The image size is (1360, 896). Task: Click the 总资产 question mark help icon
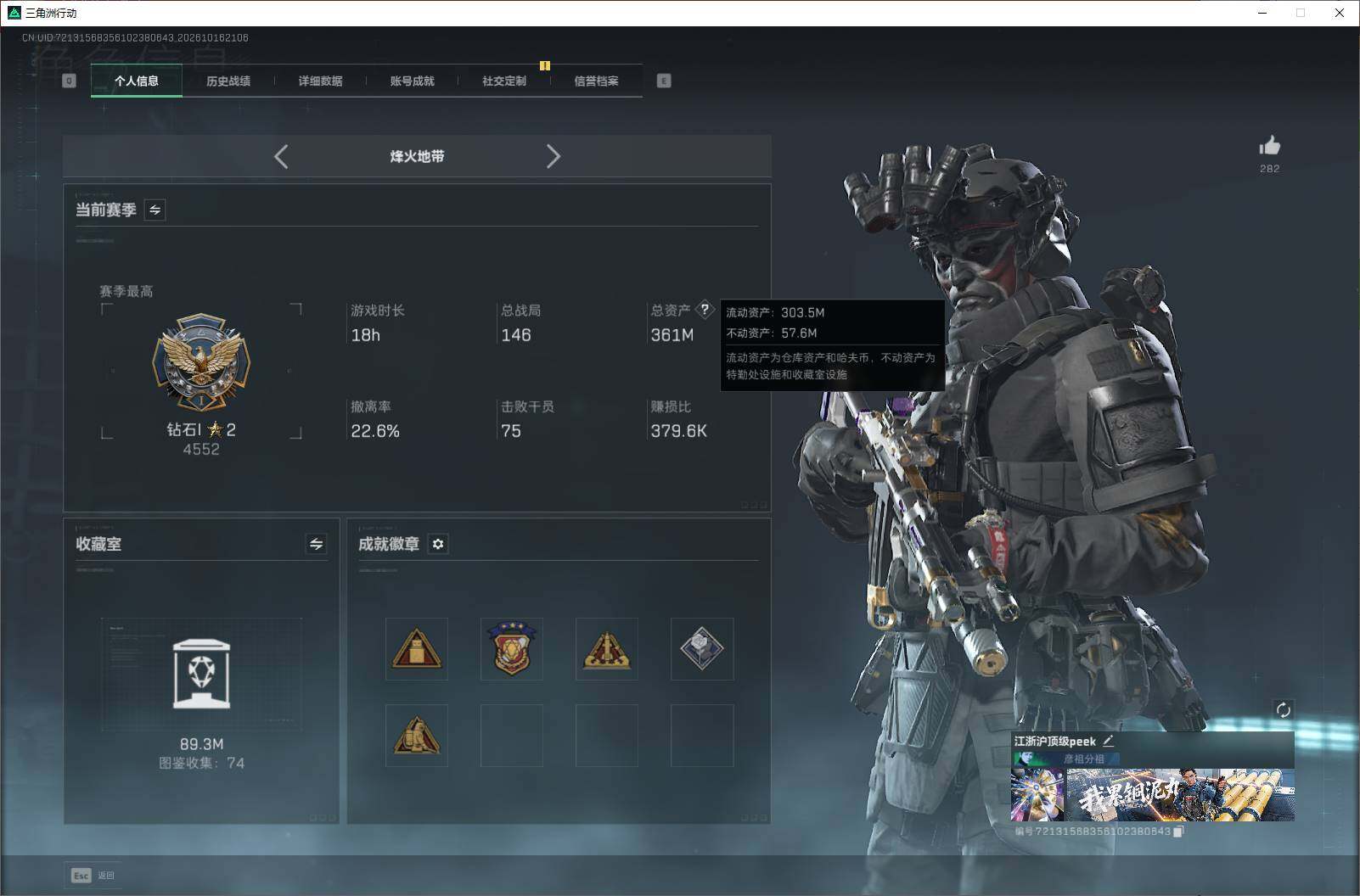tap(705, 310)
